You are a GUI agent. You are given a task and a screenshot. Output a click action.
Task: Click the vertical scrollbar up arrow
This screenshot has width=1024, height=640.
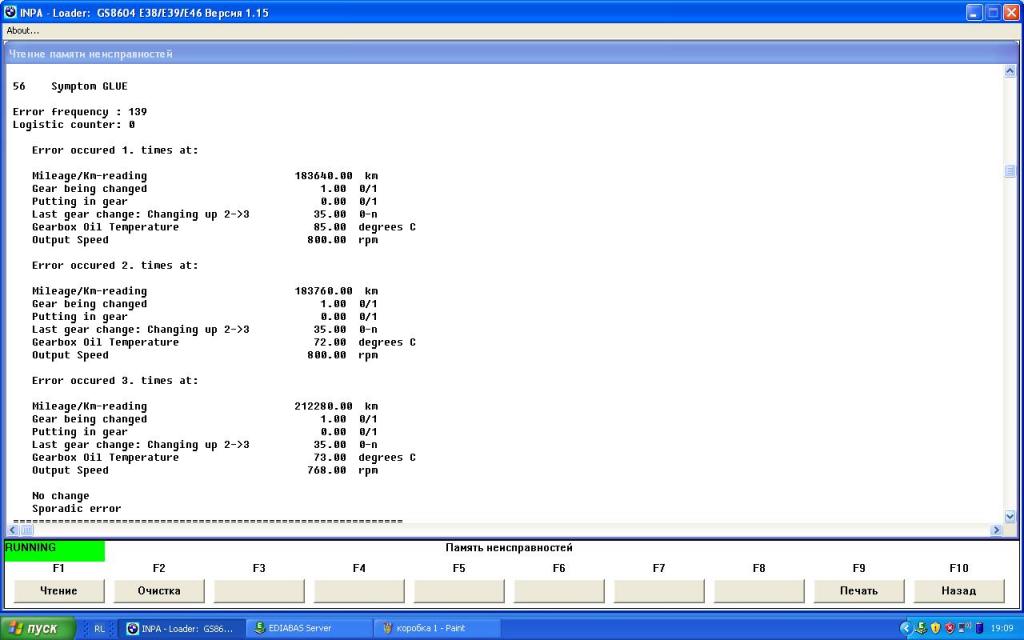(1010, 72)
